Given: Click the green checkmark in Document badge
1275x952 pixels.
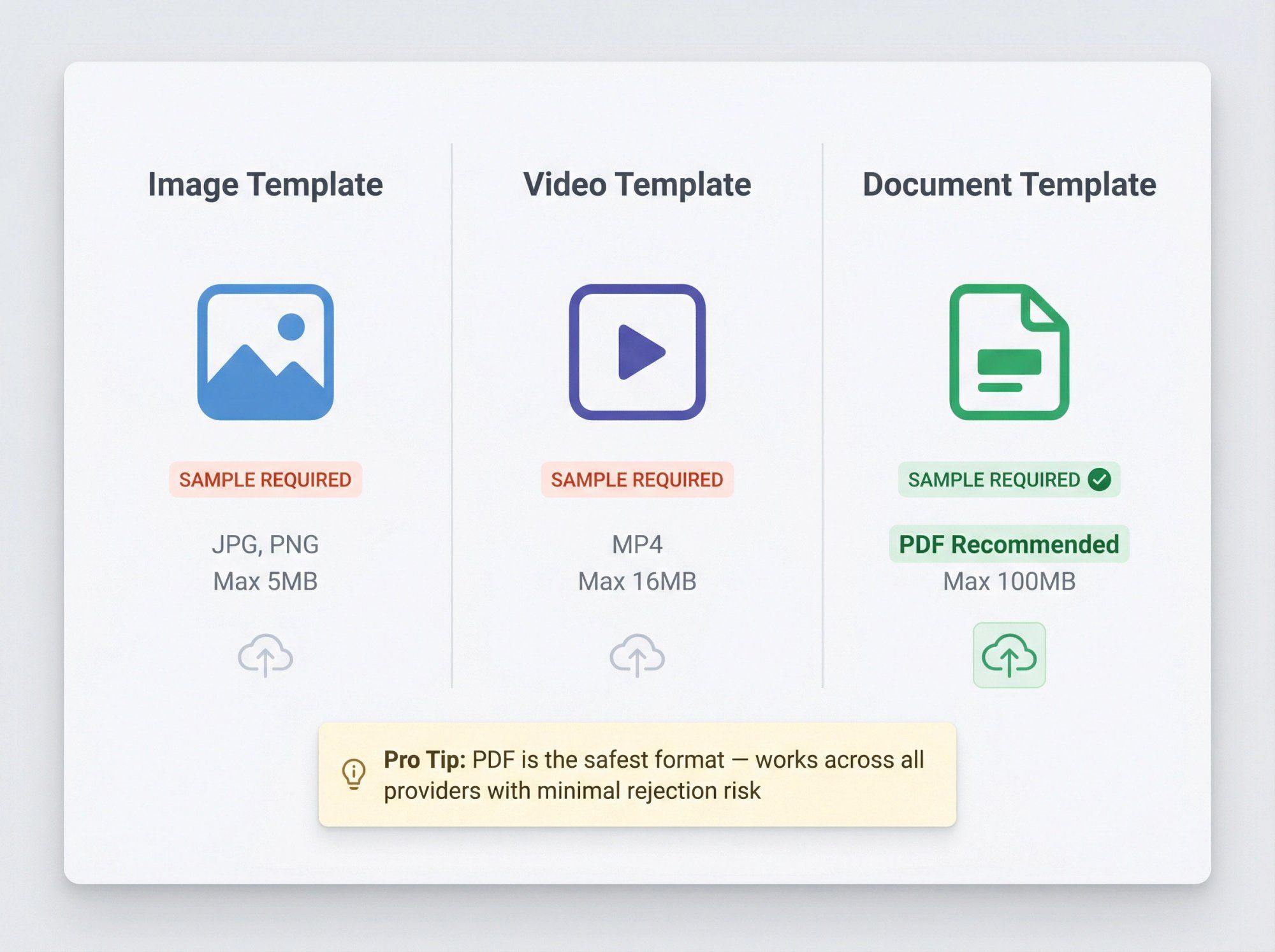Looking at the screenshot, I should [1099, 480].
